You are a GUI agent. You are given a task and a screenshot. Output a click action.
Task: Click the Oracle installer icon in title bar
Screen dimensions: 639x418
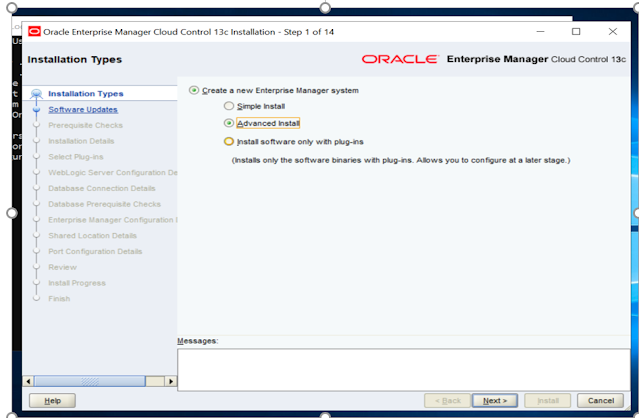pos(34,31)
